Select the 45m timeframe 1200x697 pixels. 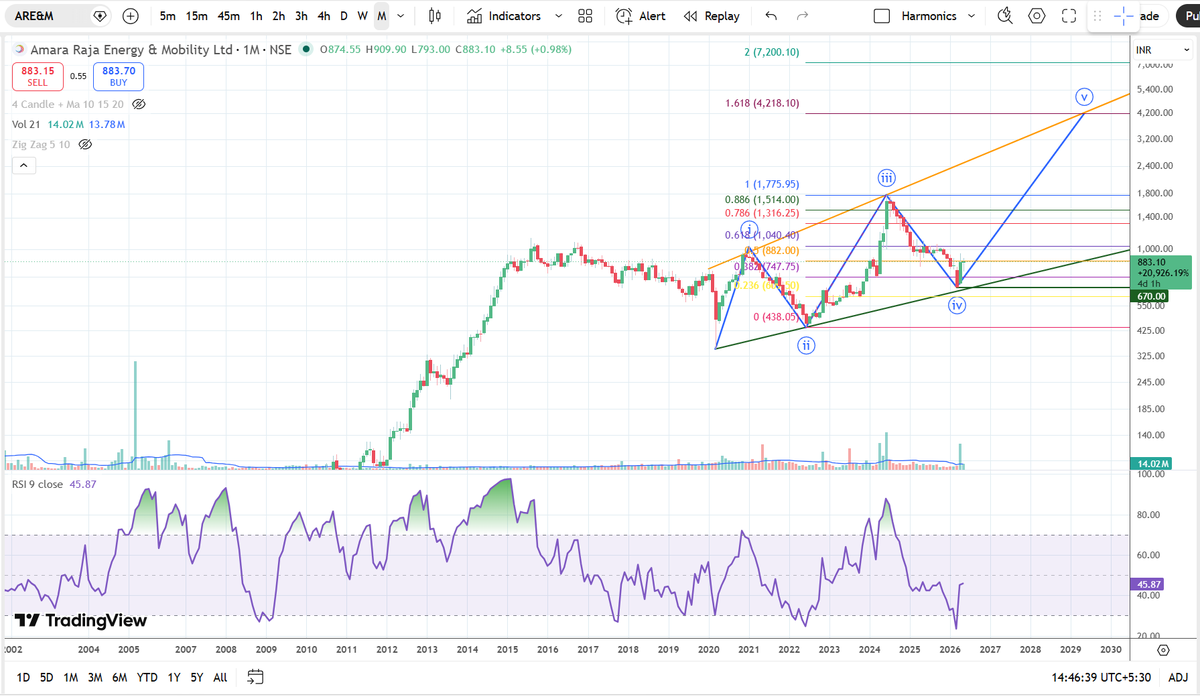pyautogui.click(x=229, y=16)
